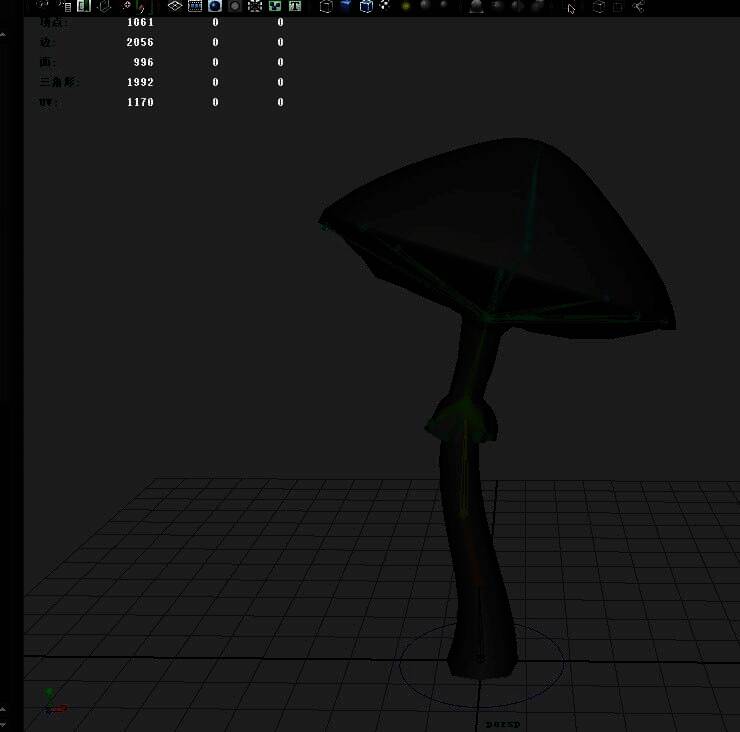This screenshot has height=732, width=740.
Task: Toggle X-Ray display mode
Action: (599, 6)
